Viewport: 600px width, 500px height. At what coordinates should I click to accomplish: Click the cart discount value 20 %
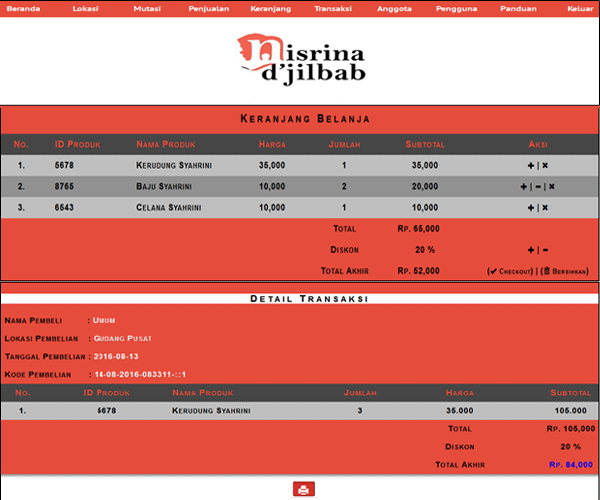pyautogui.click(x=425, y=250)
